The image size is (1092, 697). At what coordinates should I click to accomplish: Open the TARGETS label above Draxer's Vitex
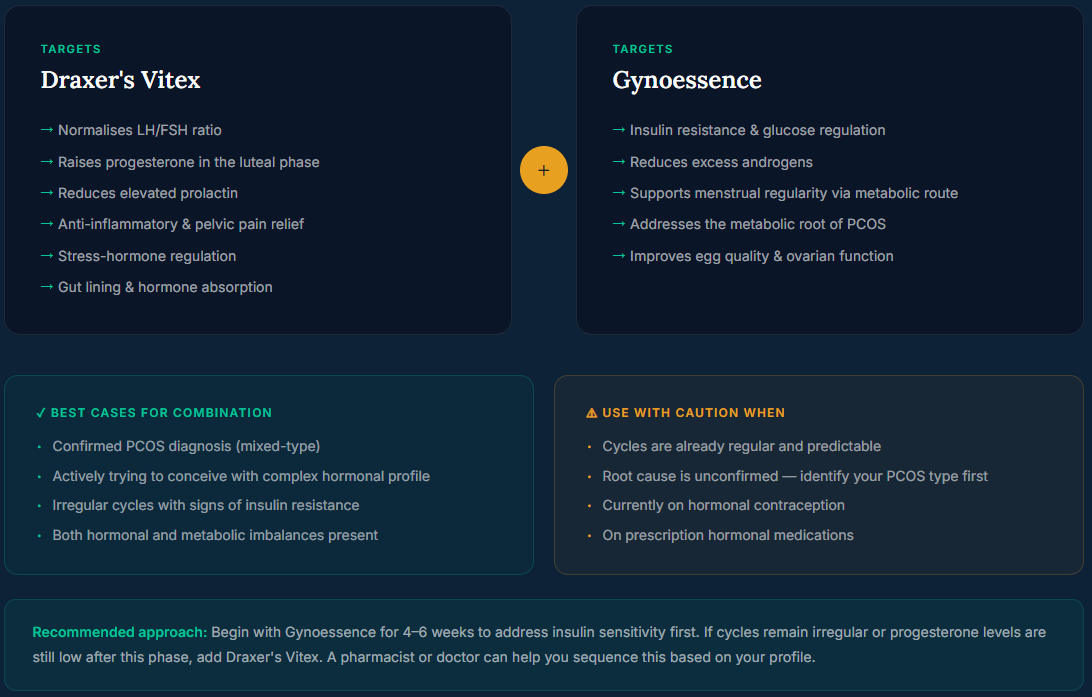tap(70, 48)
